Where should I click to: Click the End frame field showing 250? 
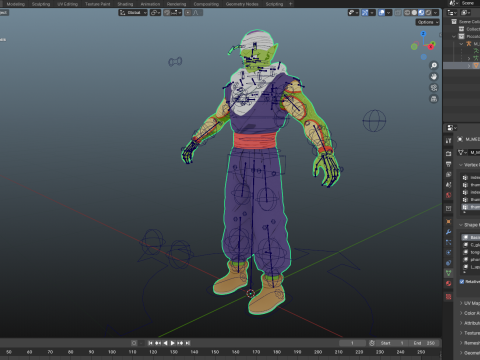[424, 343]
